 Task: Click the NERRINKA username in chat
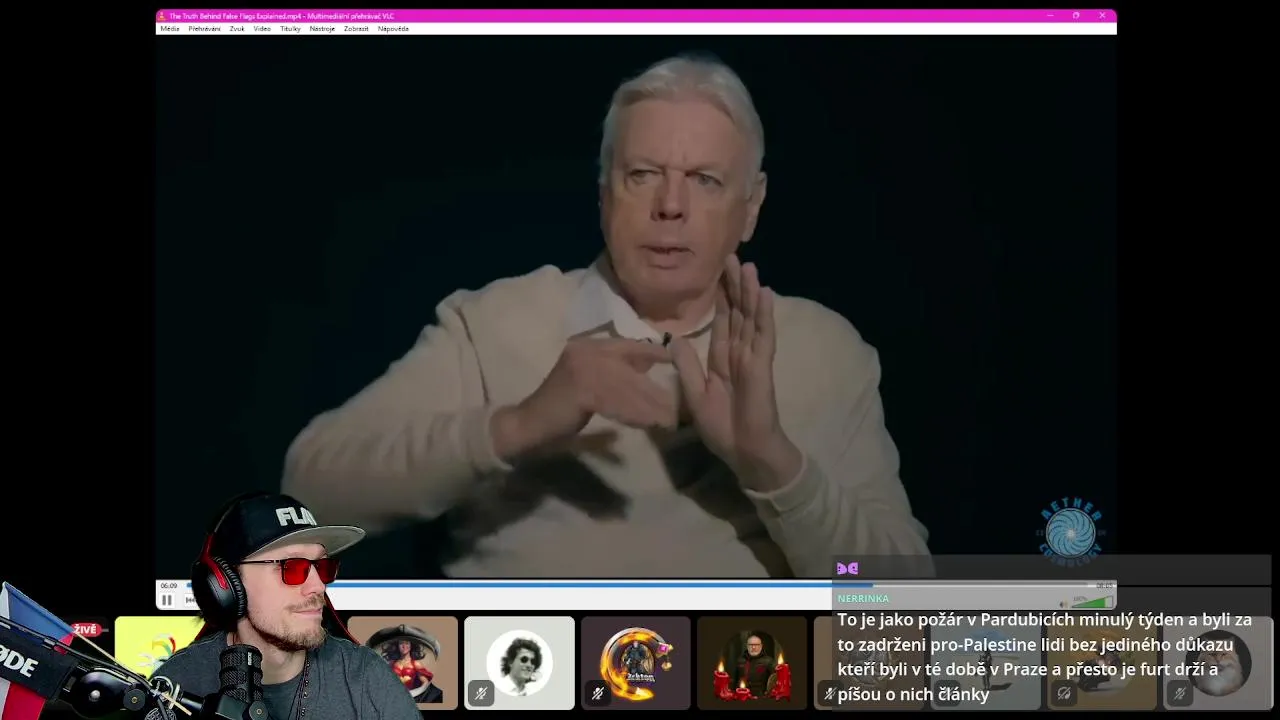(863, 598)
